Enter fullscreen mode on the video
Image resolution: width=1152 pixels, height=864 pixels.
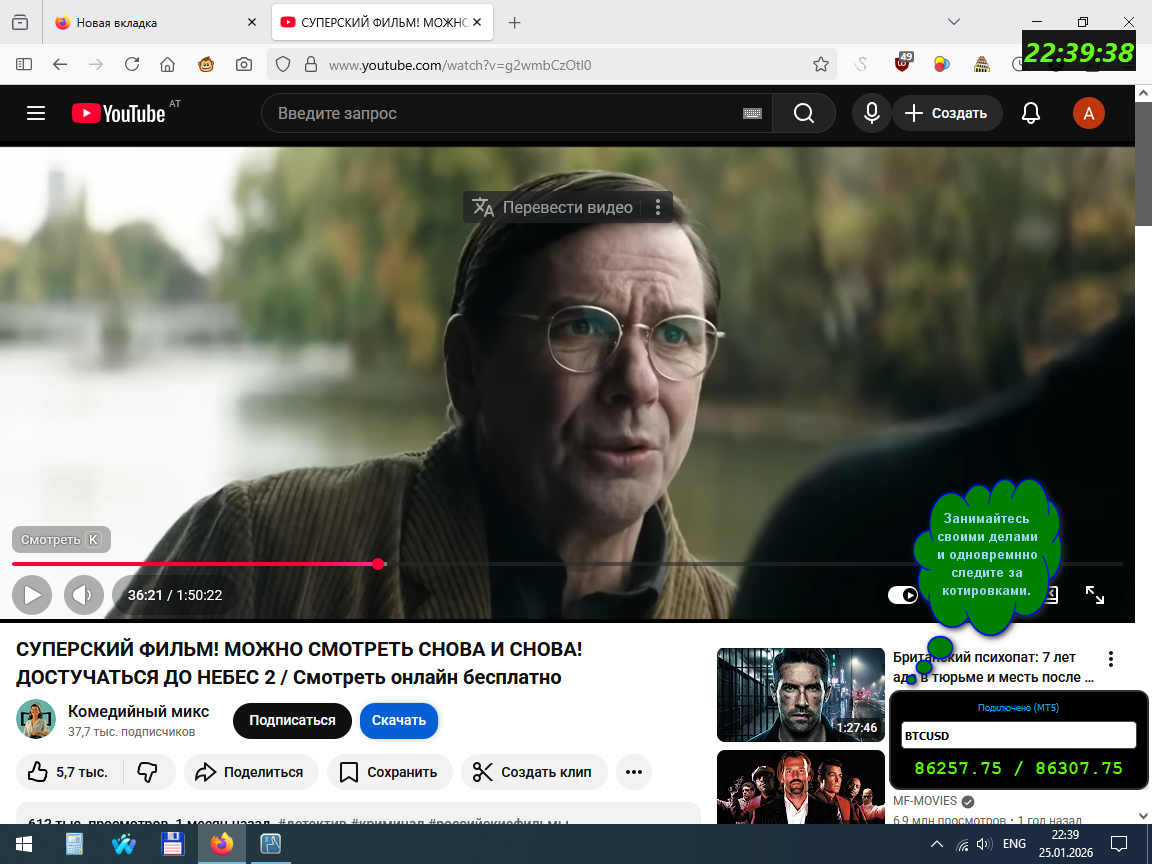pos(1095,595)
